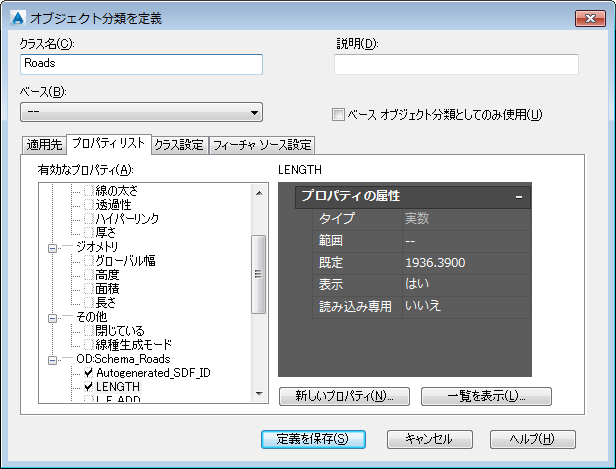Collapse the OD:Schema_Roads tree node
The height and width of the screenshot is (469, 616).
(52, 360)
